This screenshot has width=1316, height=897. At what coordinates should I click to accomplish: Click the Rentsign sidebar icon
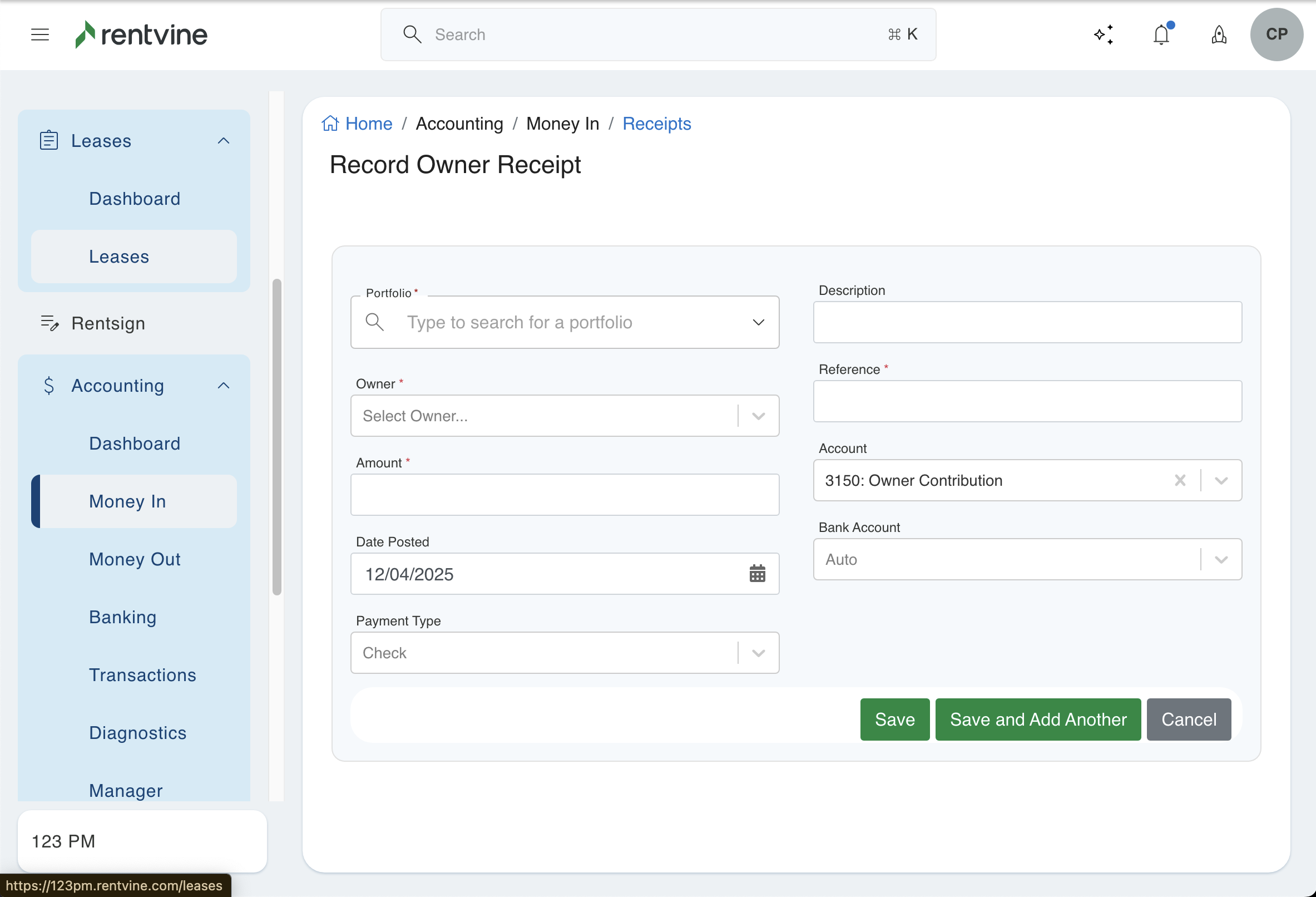click(50, 323)
